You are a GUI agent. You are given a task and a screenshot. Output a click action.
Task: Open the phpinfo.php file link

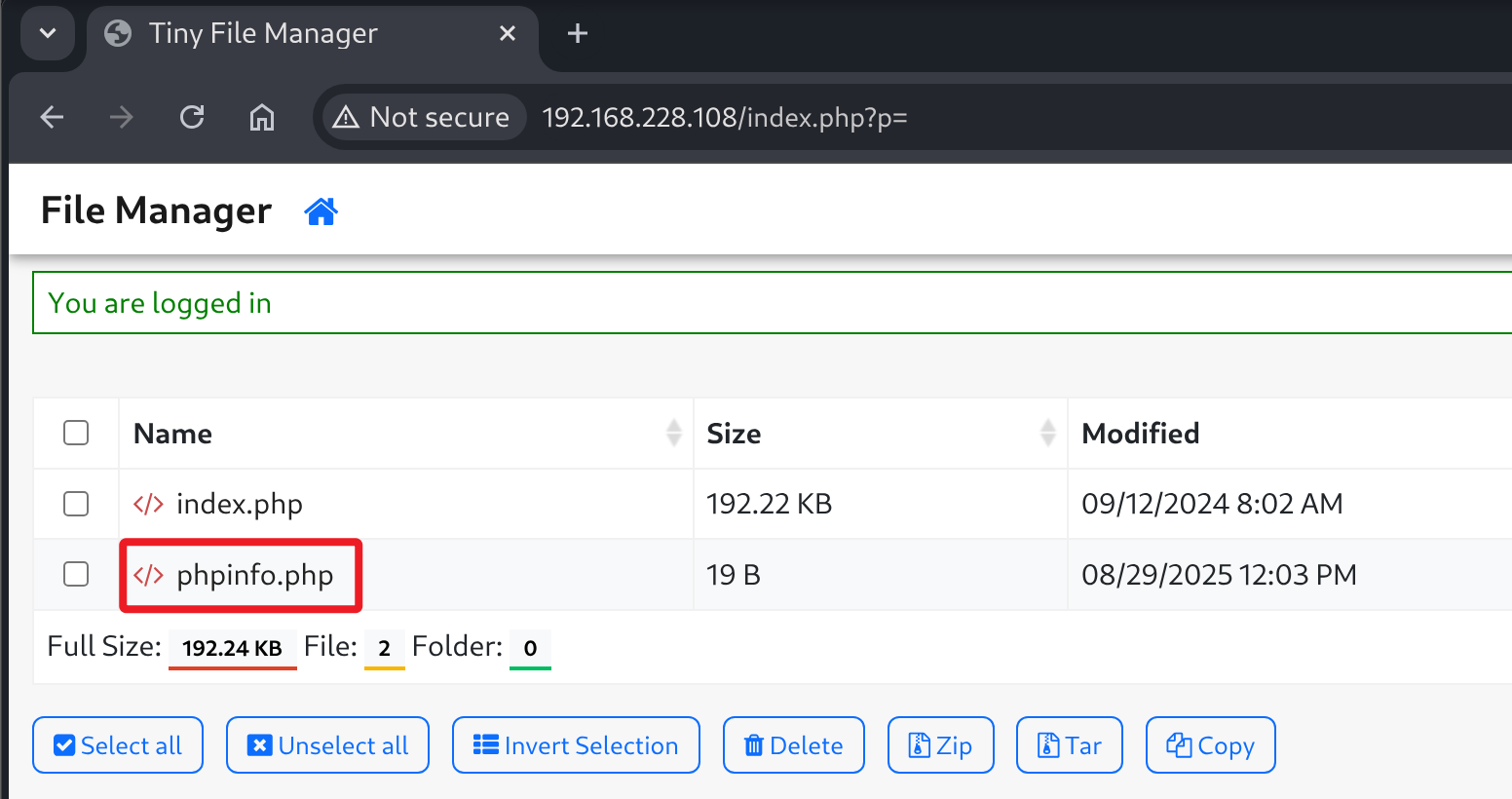point(254,575)
